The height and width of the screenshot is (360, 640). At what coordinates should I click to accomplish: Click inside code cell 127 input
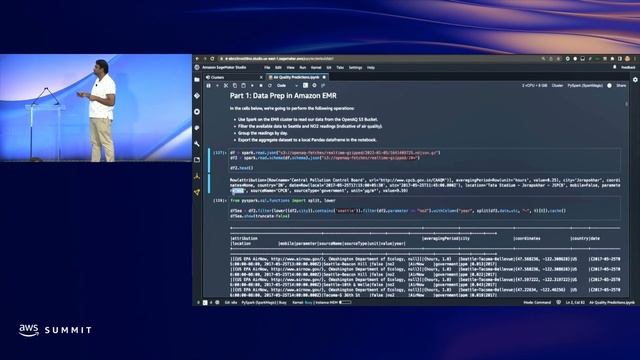(x=424, y=160)
